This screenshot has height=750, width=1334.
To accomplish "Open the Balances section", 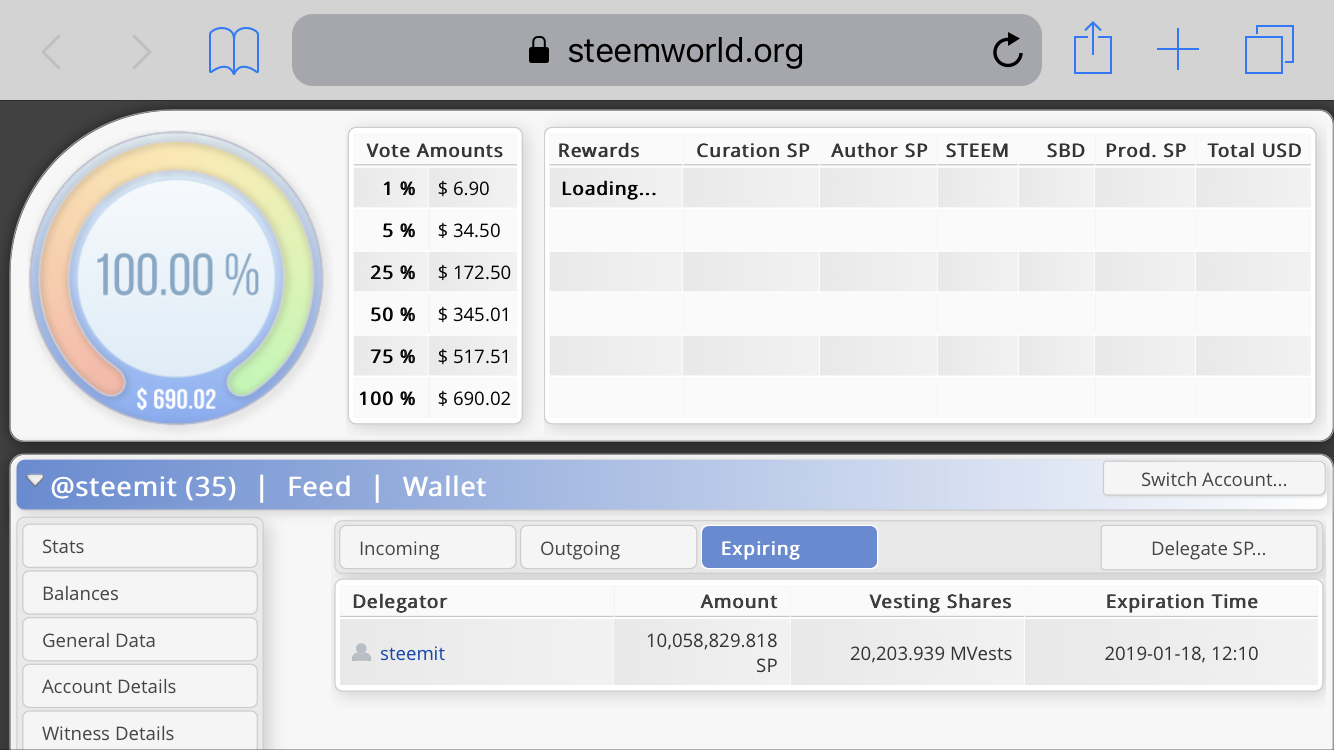I will click(x=140, y=593).
